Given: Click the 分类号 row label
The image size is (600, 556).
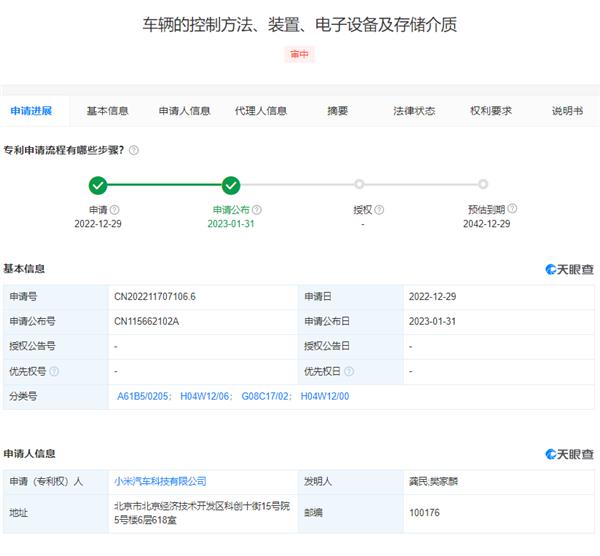Looking at the screenshot, I should 23,396.
